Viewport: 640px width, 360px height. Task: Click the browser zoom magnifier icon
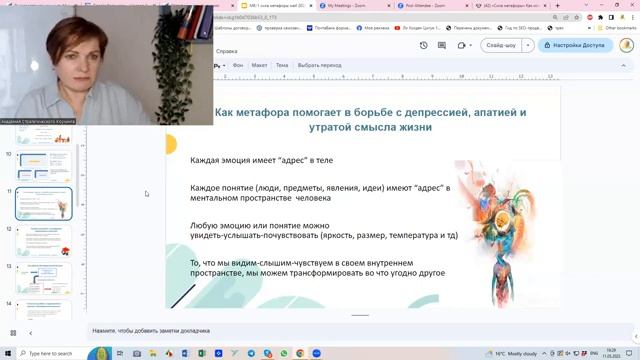(555, 18)
